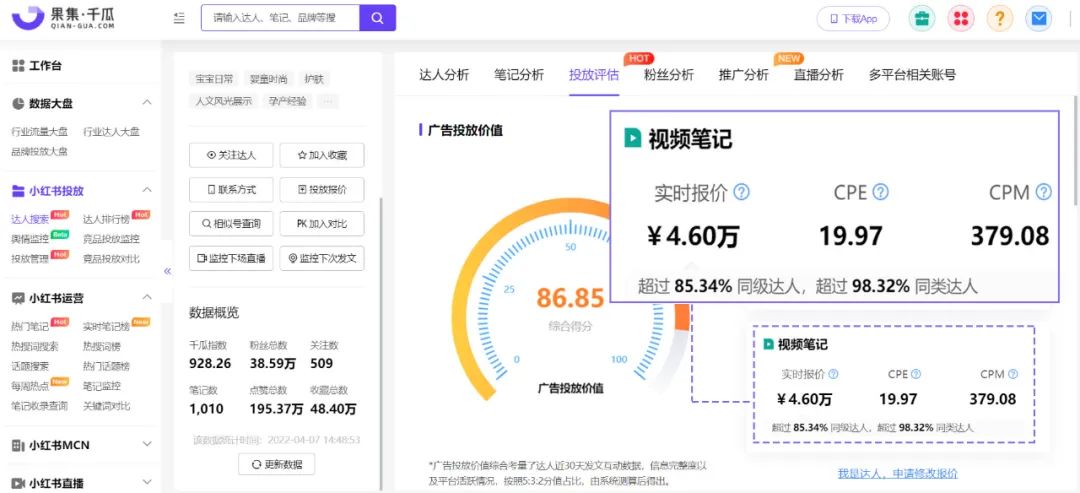Click the 监控下次发文 button
The width and height of the screenshot is (1080, 493).
(x=322, y=258)
